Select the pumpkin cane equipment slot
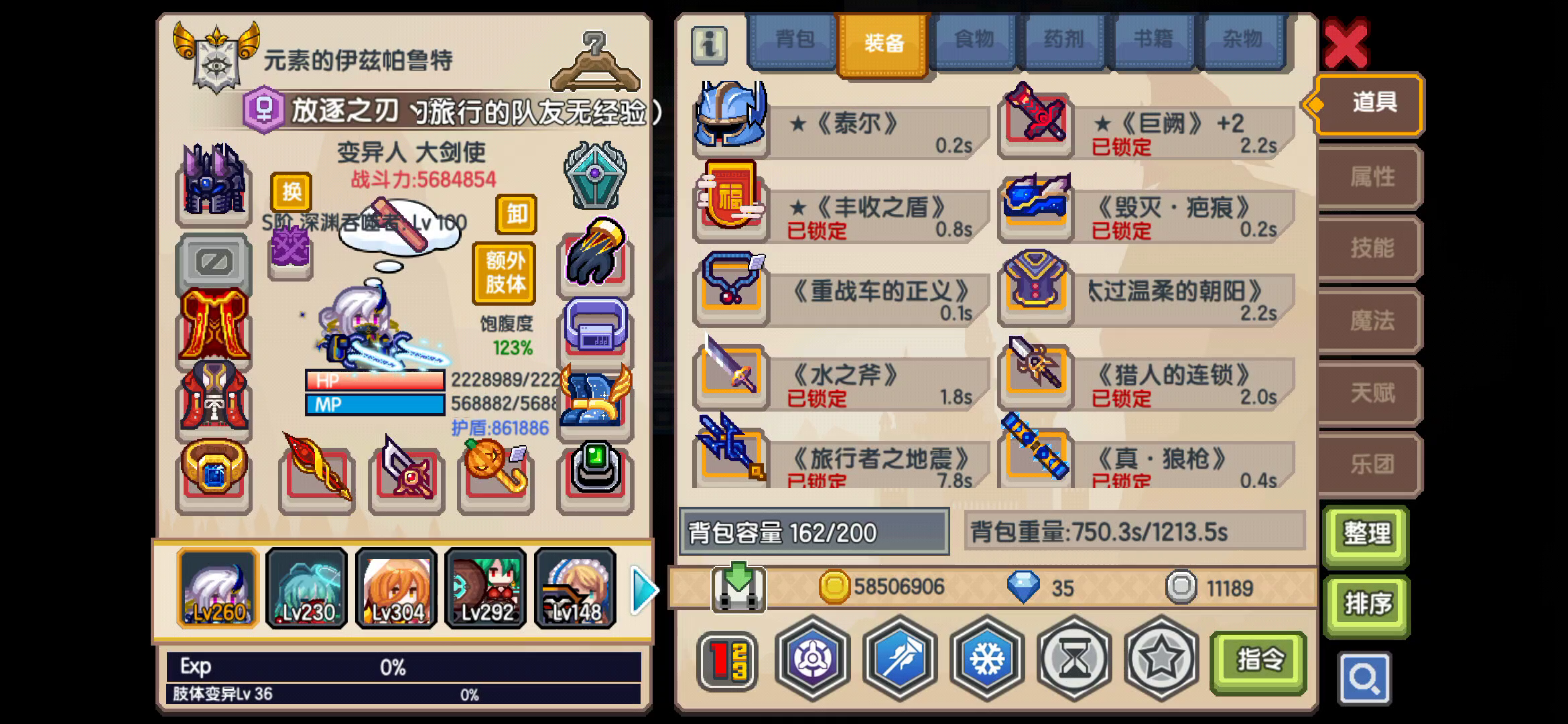 [x=496, y=473]
